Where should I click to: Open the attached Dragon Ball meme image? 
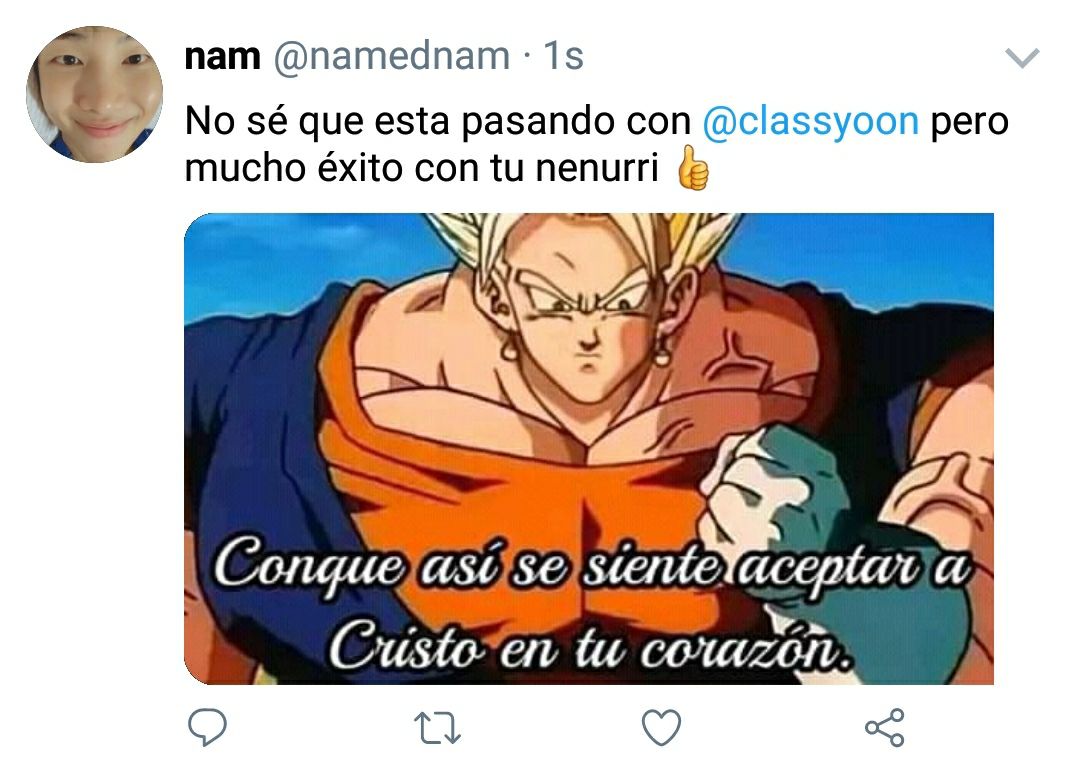pyautogui.click(x=589, y=448)
